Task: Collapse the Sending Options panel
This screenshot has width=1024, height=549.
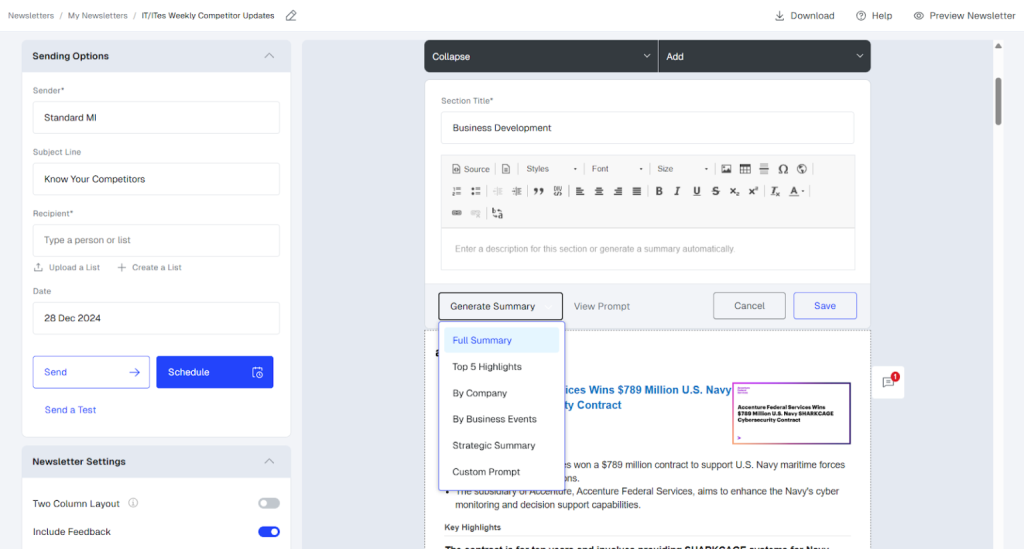Action: (269, 56)
